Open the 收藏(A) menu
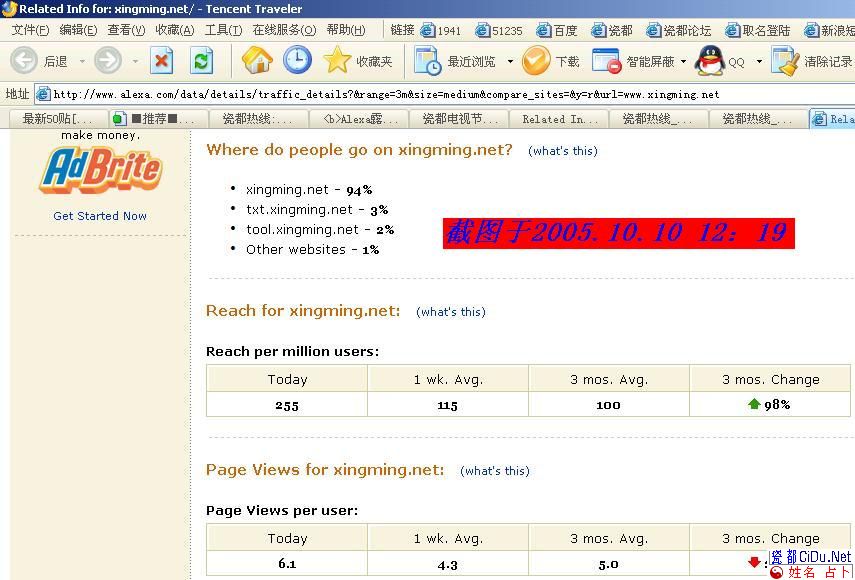 point(174,30)
